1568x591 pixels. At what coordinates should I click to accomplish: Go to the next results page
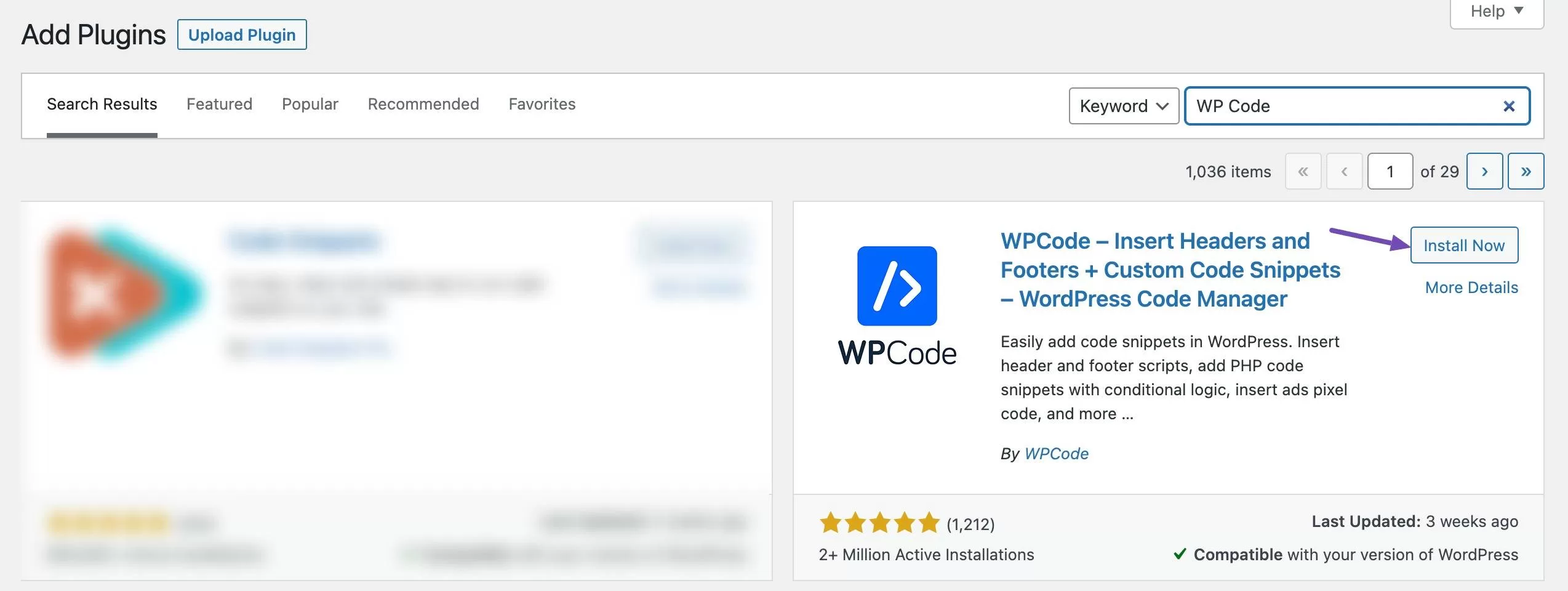1484,171
